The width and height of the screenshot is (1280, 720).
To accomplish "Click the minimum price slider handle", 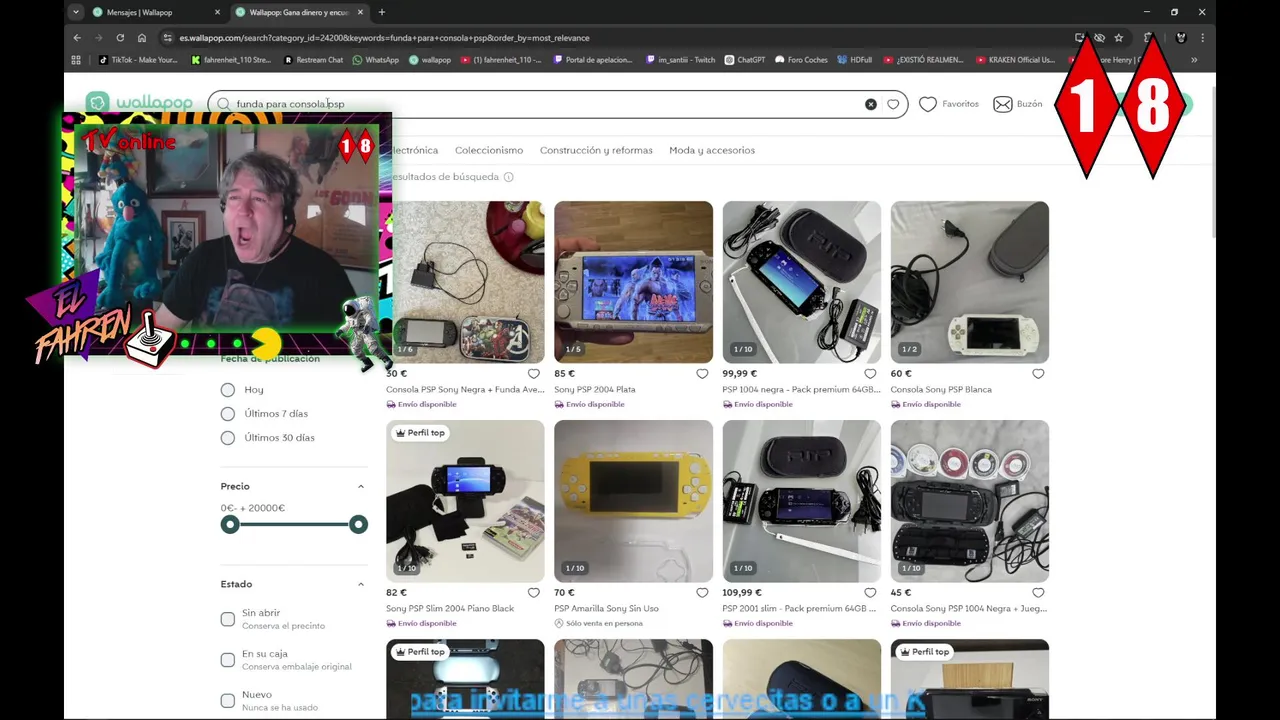I will [x=230, y=525].
